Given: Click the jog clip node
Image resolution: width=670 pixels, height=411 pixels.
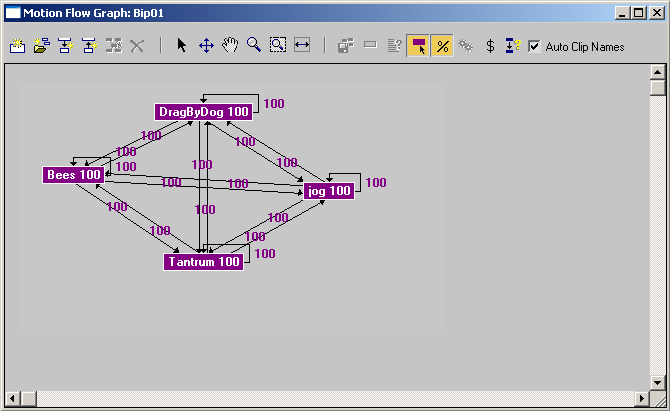Looking at the screenshot, I should 329,191.
